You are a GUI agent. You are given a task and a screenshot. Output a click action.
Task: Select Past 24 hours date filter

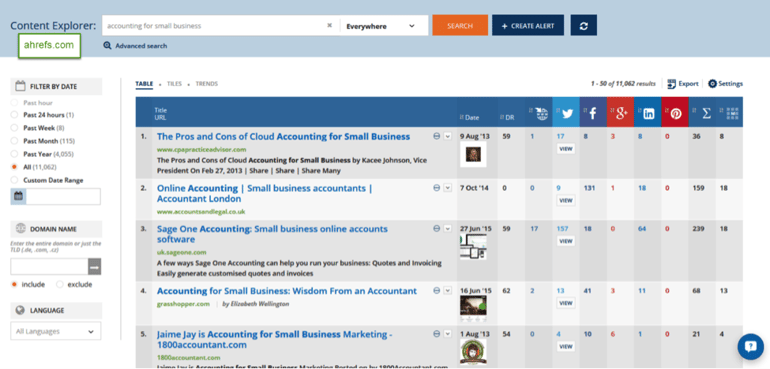click(14, 115)
